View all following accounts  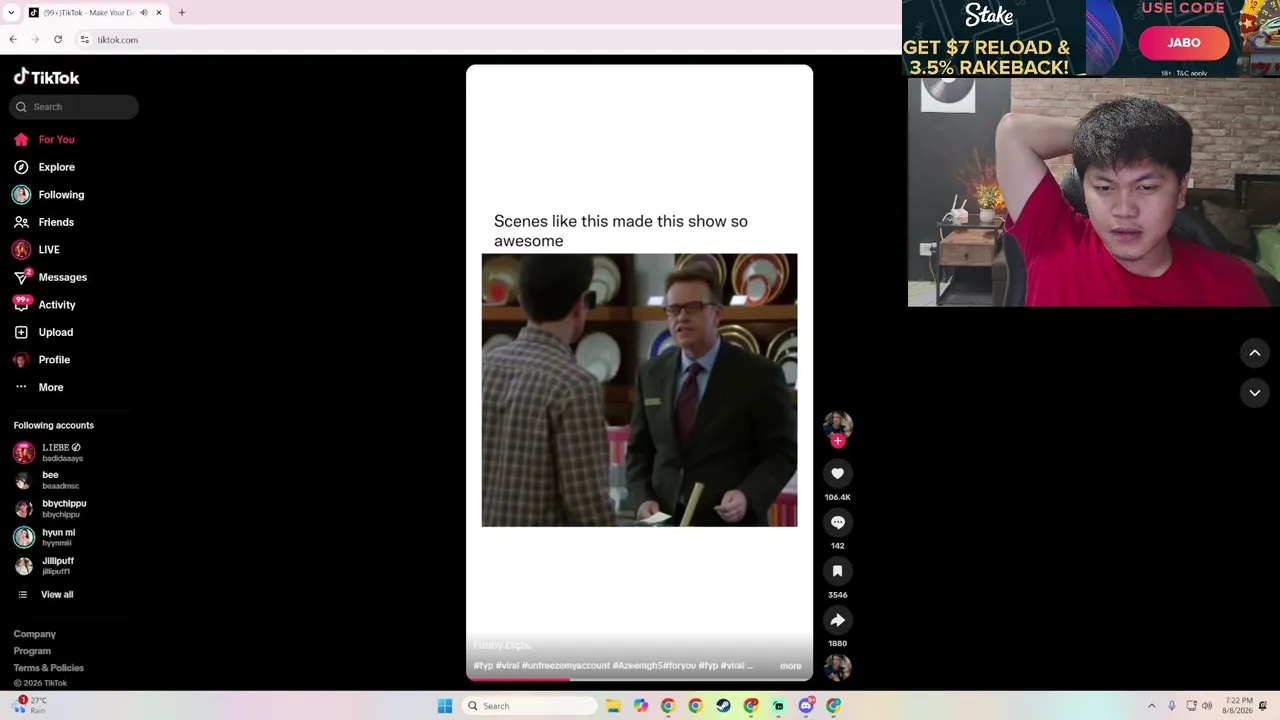[46, 595]
